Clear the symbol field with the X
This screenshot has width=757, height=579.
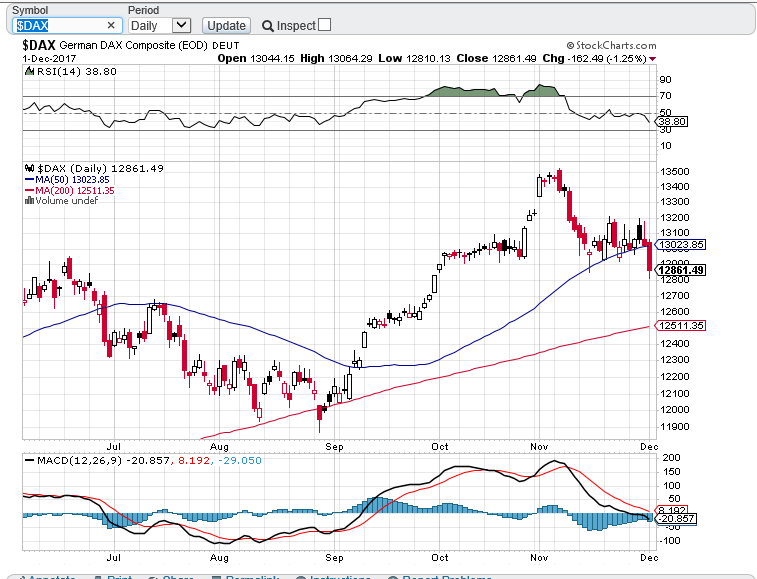(x=111, y=25)
